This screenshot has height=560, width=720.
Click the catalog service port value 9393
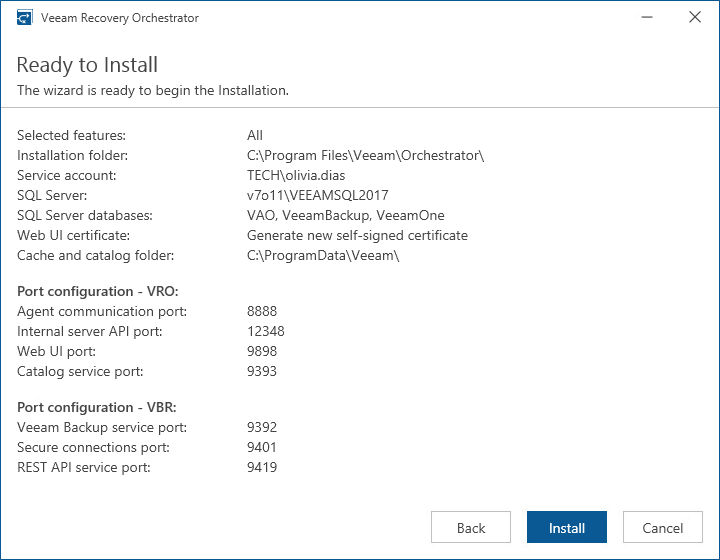point(262,371)
